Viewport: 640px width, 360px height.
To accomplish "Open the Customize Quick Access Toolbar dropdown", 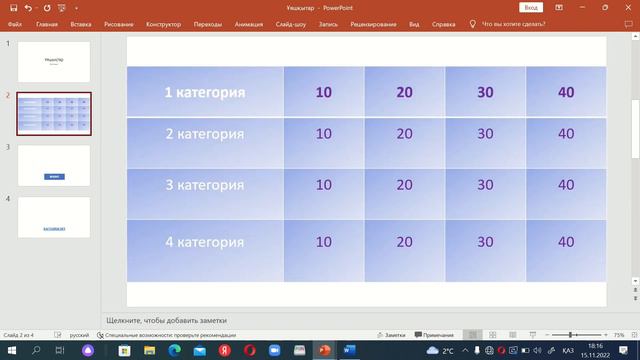I will (76, 8).
